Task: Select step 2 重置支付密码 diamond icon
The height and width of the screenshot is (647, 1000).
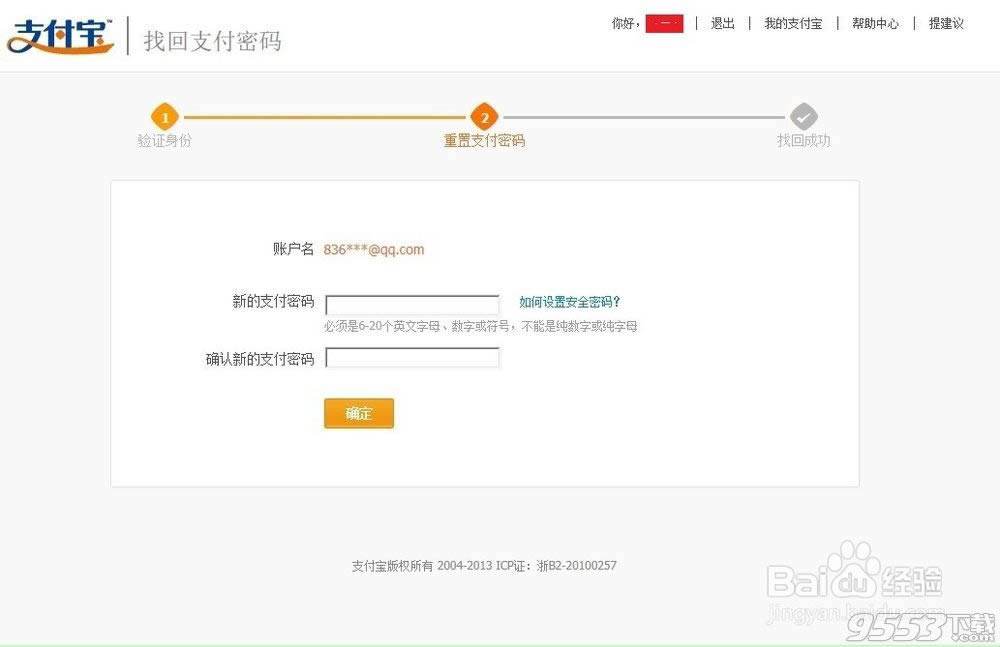Action: (484, 117)
